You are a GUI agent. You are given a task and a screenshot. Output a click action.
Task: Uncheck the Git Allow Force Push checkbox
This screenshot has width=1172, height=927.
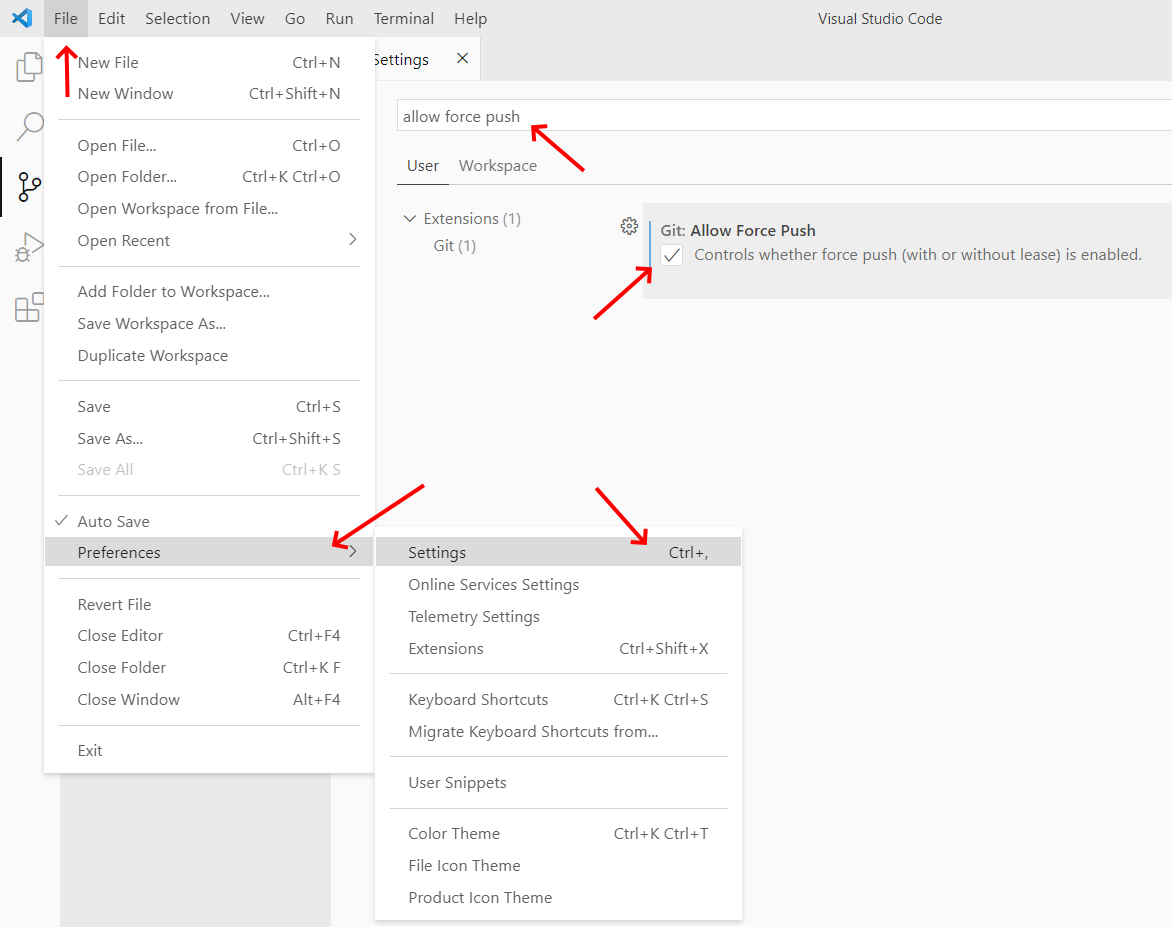672,255
